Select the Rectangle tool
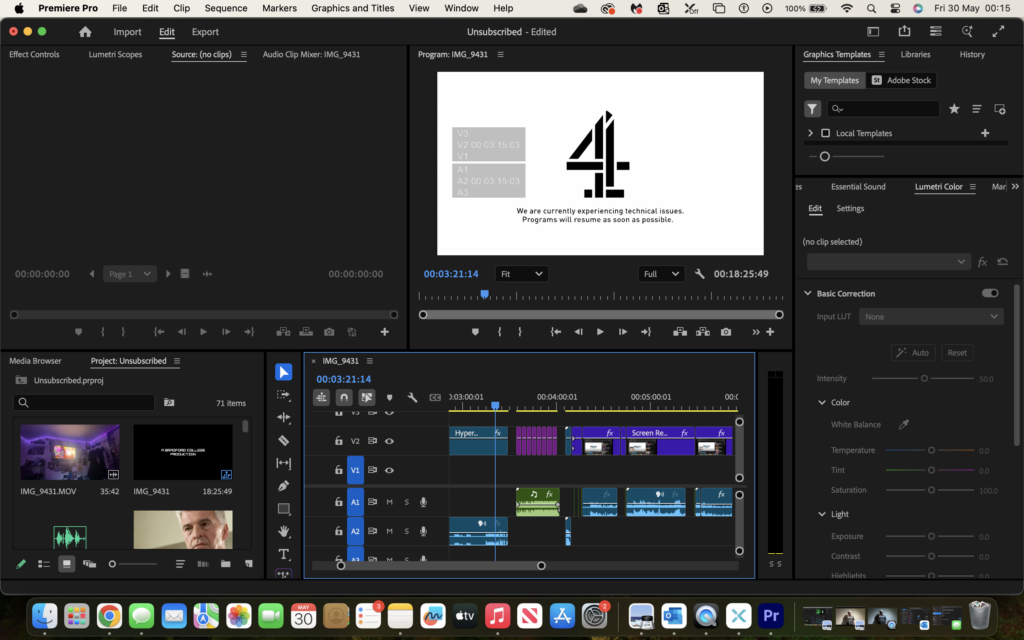Viewport: 1024px width, 640px height. (283, 509)
